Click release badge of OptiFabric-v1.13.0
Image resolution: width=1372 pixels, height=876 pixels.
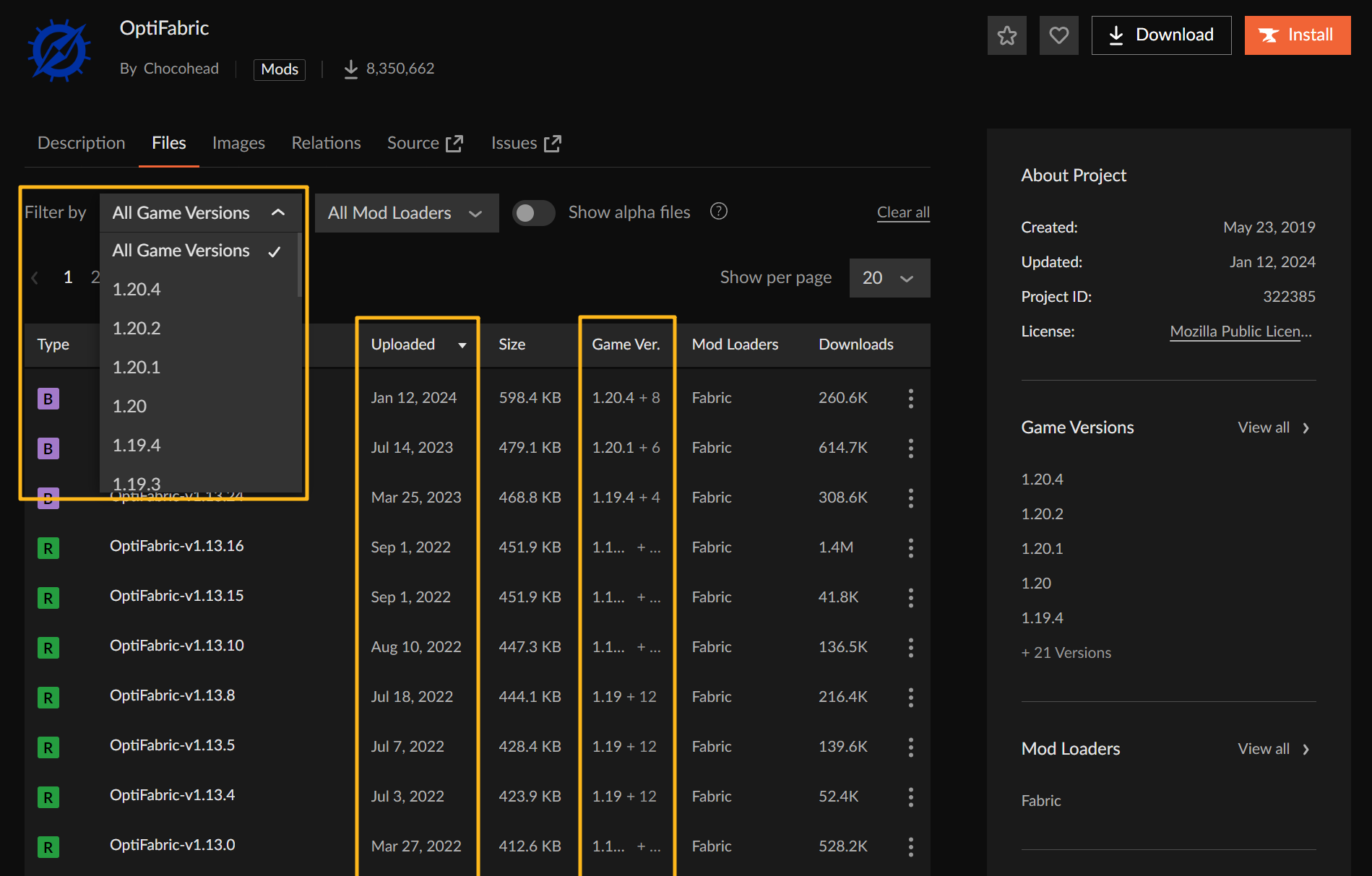click(x=48, y=847)
